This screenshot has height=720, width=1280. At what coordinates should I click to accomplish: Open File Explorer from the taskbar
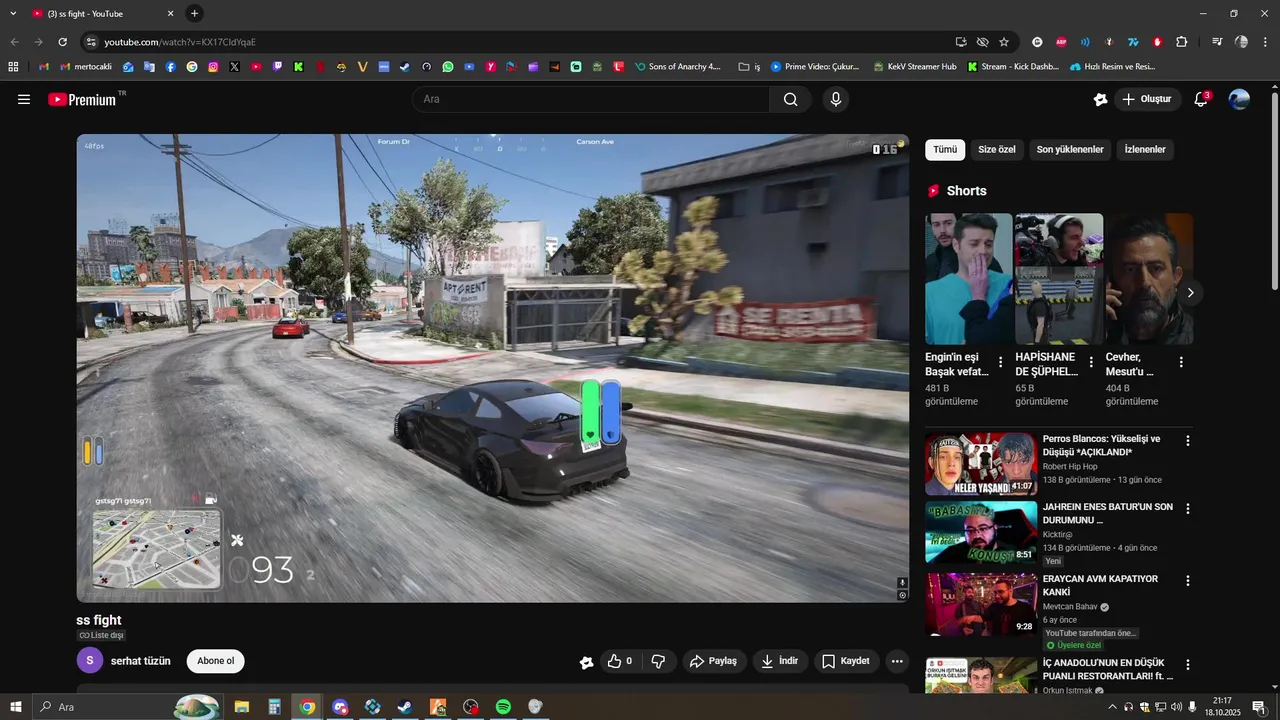point(241,707)
